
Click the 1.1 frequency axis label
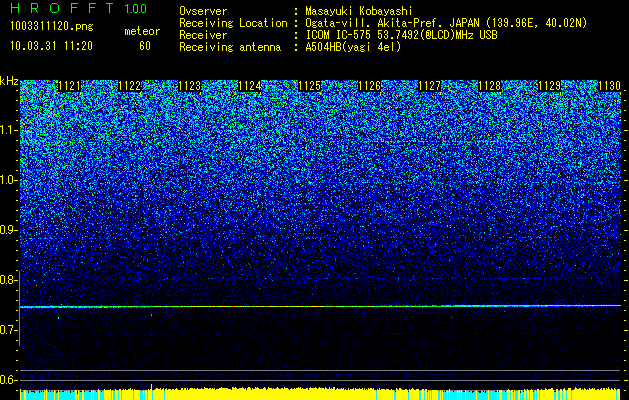(x=9, y=130)
